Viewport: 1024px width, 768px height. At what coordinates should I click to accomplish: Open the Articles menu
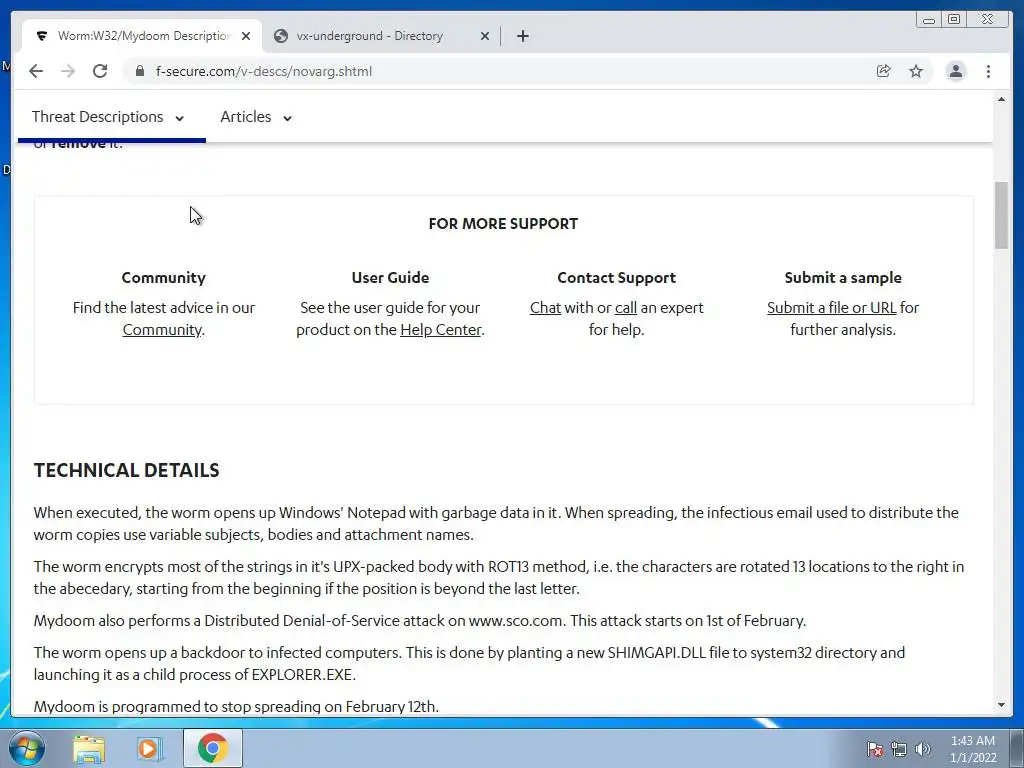pyautogui.click(x=255, y=117)
